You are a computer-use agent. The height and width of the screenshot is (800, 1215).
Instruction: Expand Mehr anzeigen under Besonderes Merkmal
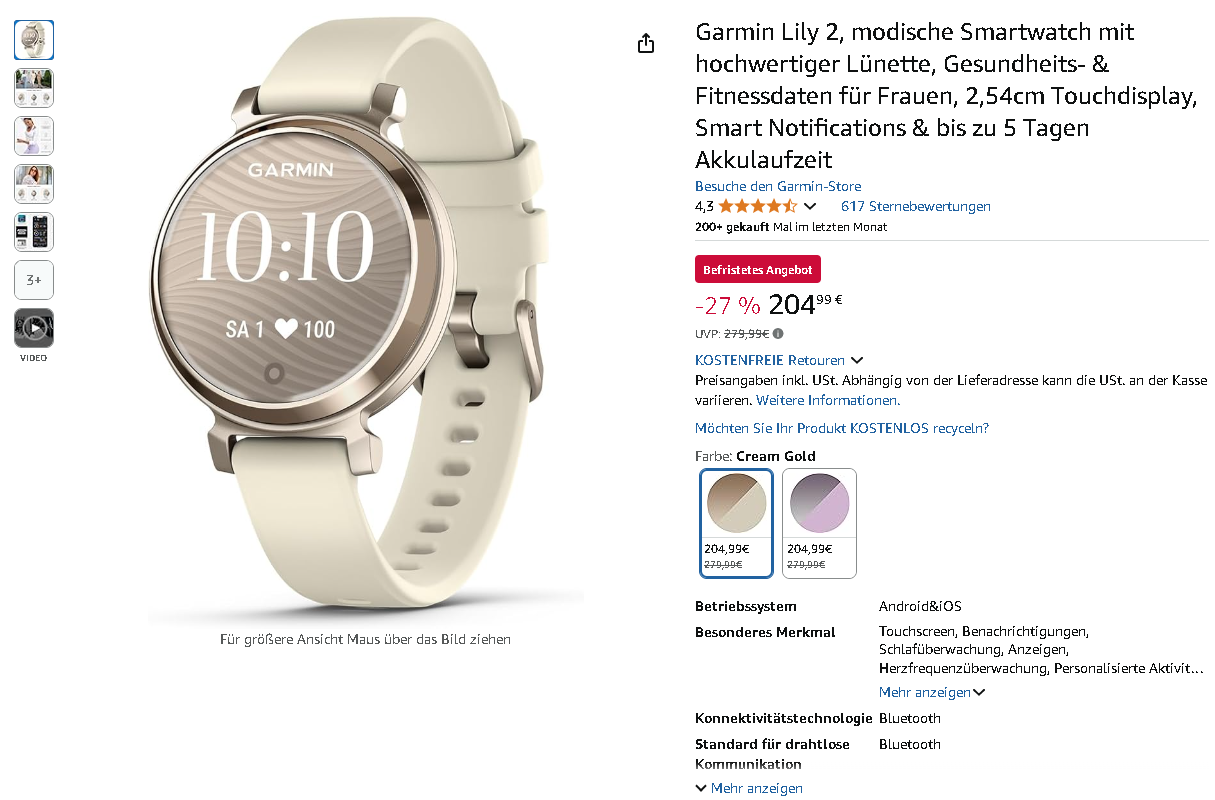[932, 692]
